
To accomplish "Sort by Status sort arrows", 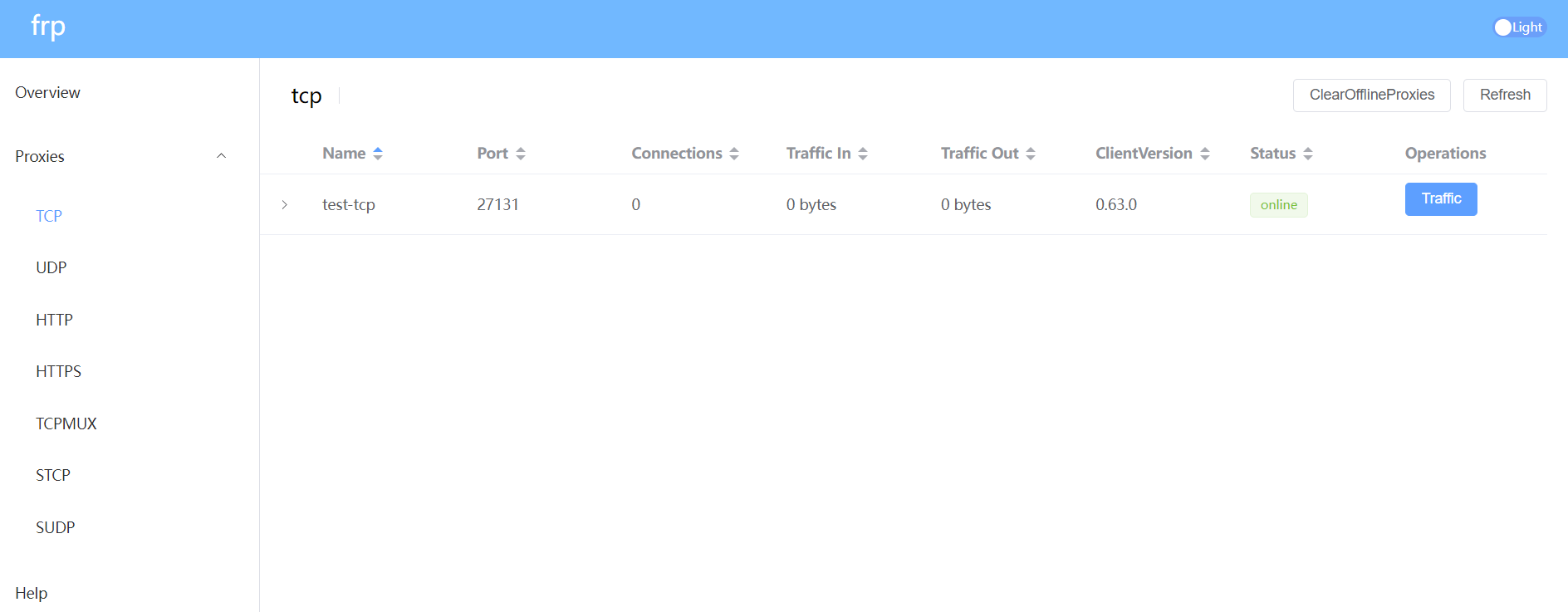I will click(1308, 154).
